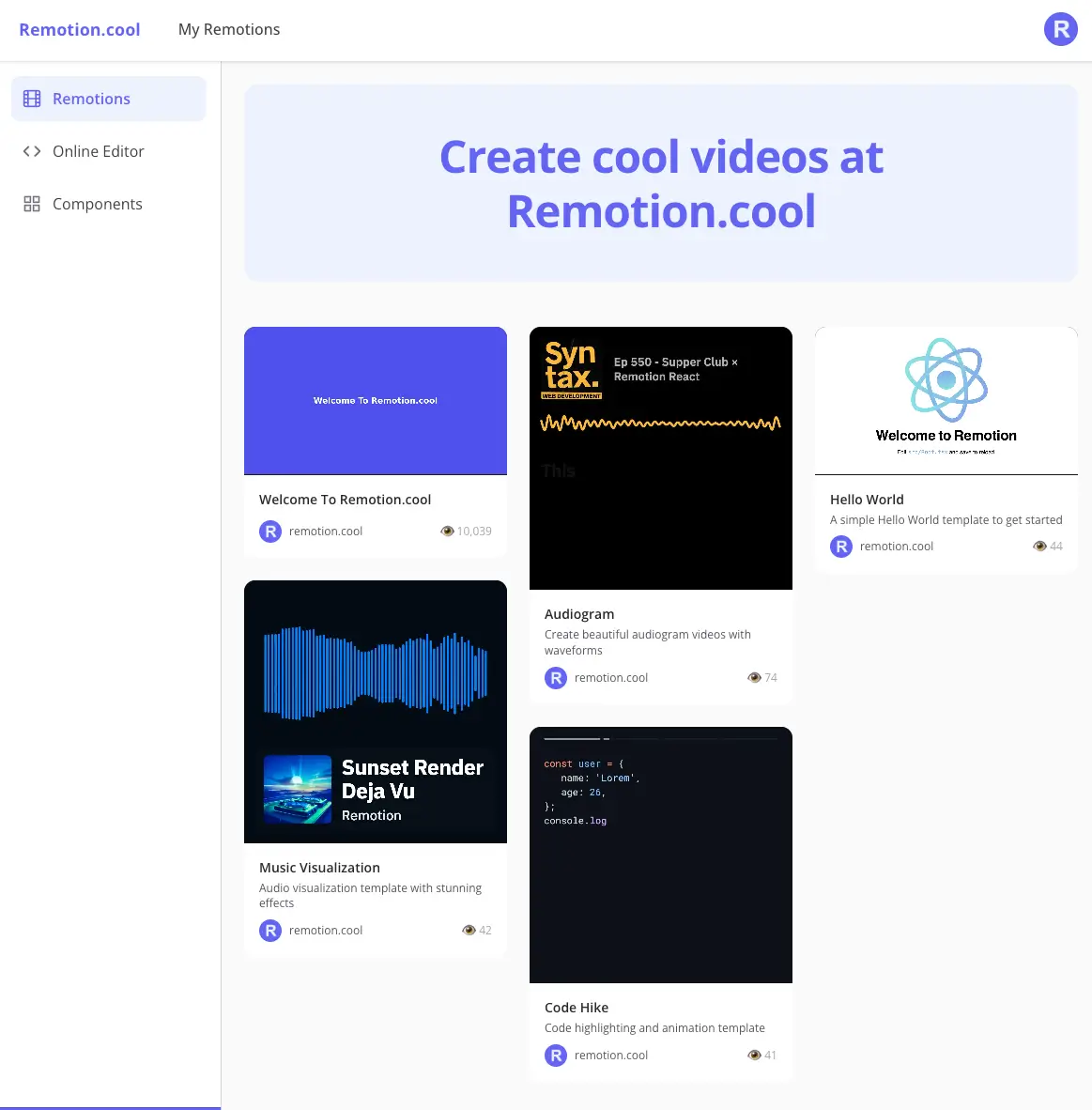1092x1110 pixels.
Task: Click the remotion.cool avatar under Welcome To Remotion.cool
Action: (x=270, y=531)
